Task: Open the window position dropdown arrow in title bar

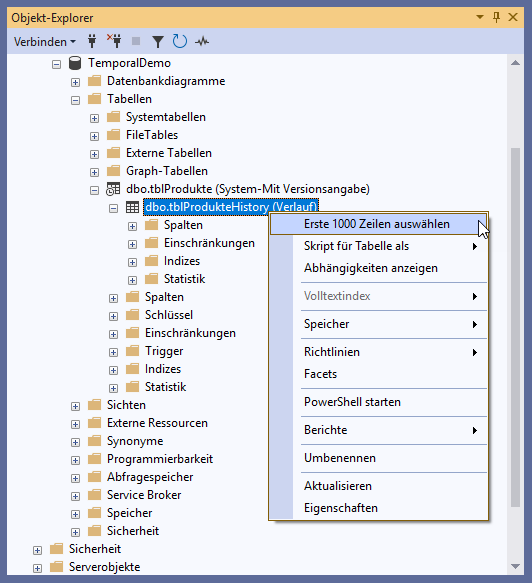Action: pos(480,17)
